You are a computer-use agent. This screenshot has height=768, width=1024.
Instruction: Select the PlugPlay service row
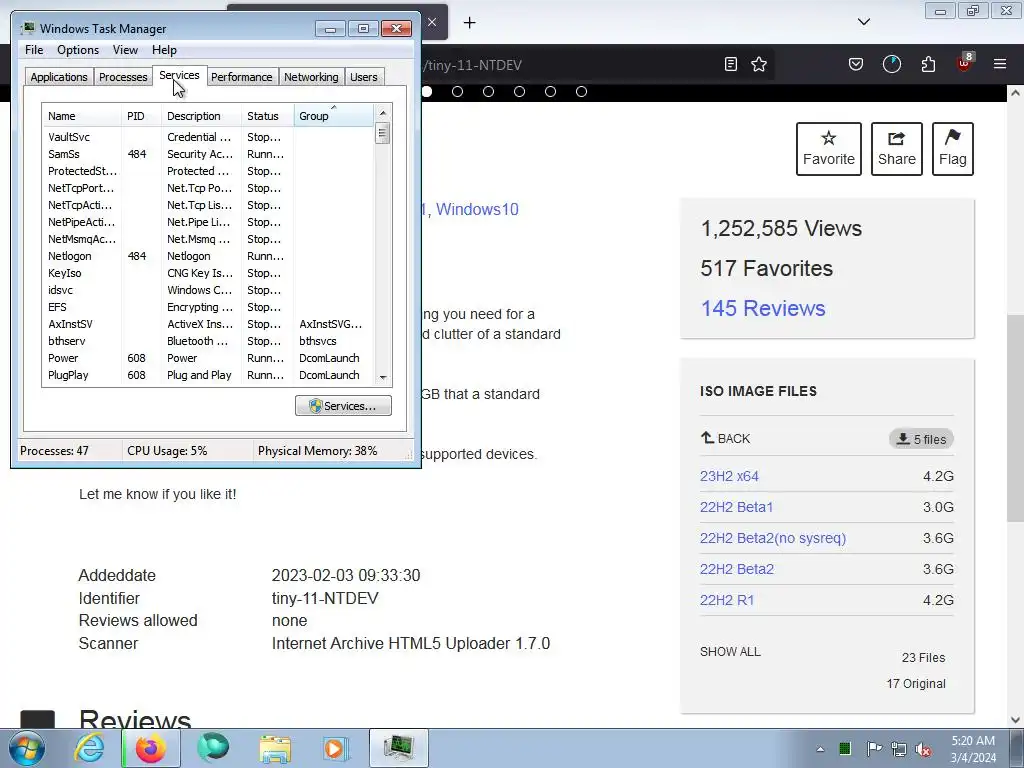208,375
